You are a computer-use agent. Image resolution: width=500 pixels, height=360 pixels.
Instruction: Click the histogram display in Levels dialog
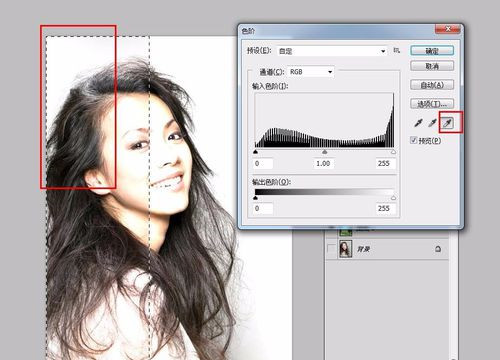coord(324,120)
